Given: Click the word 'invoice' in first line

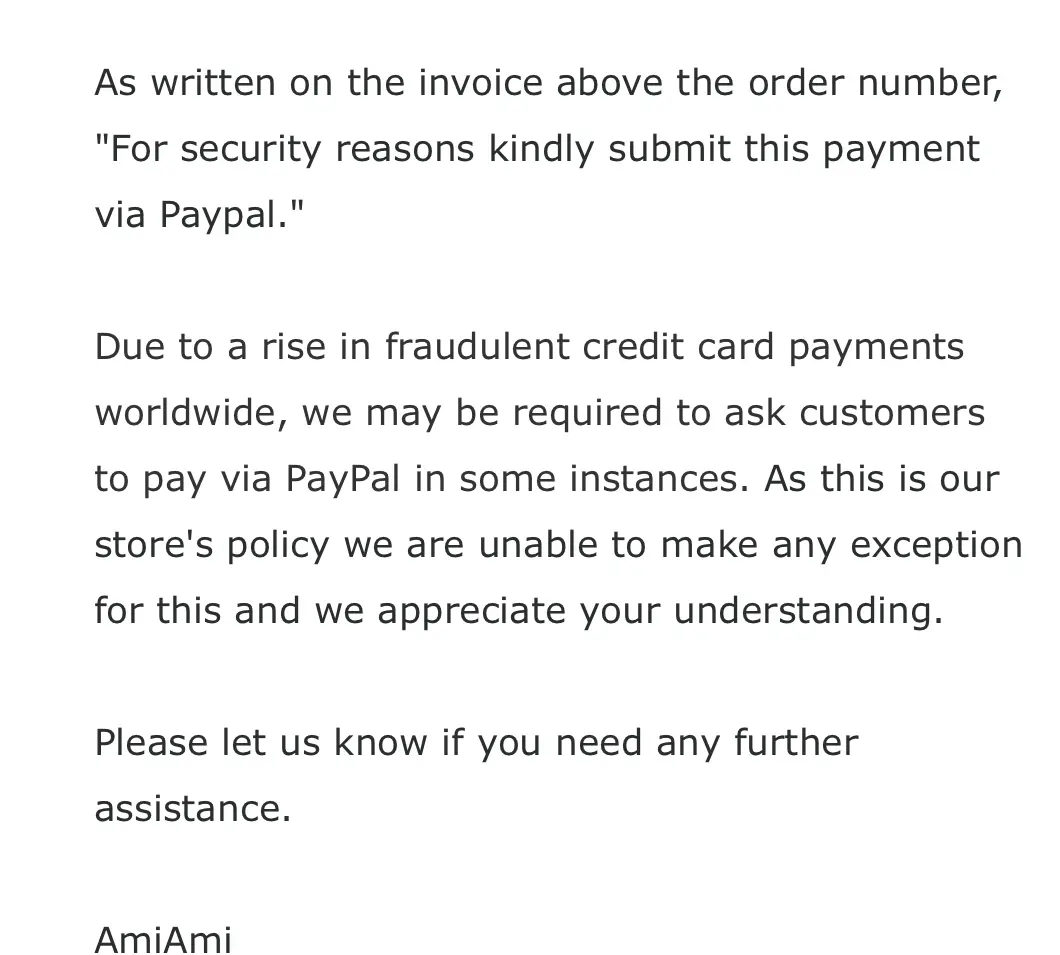Looking at the screenshot, I should (480, 83).
